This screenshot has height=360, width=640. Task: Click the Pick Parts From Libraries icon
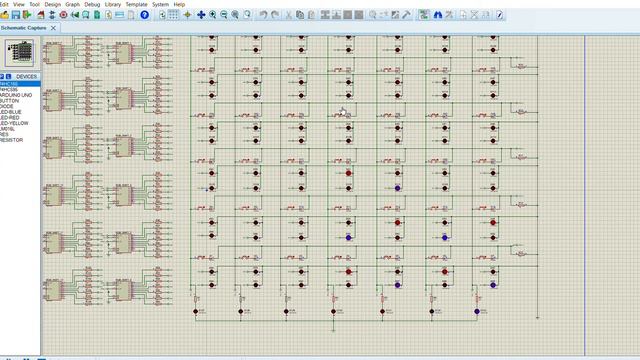[373, 15]
